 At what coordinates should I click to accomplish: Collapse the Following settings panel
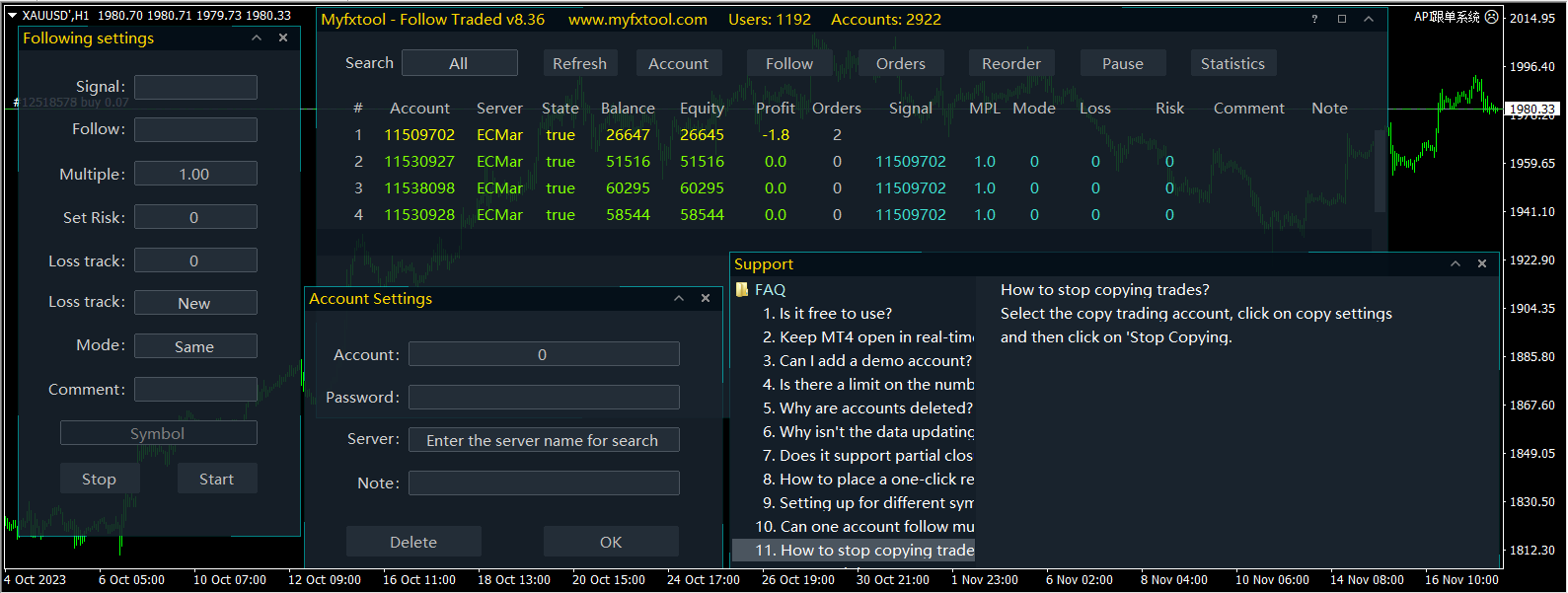(x=257, y=37)
